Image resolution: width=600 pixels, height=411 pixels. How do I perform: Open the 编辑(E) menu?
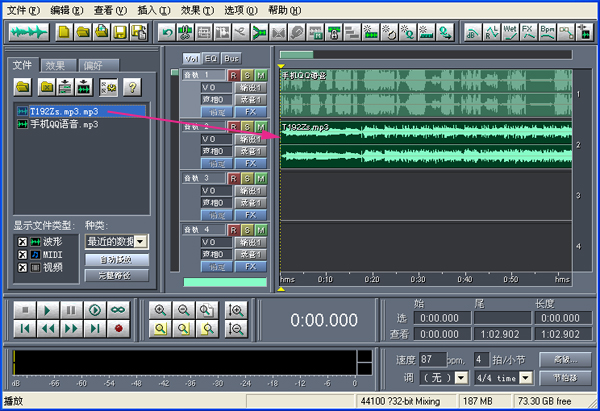click(67, 10)
